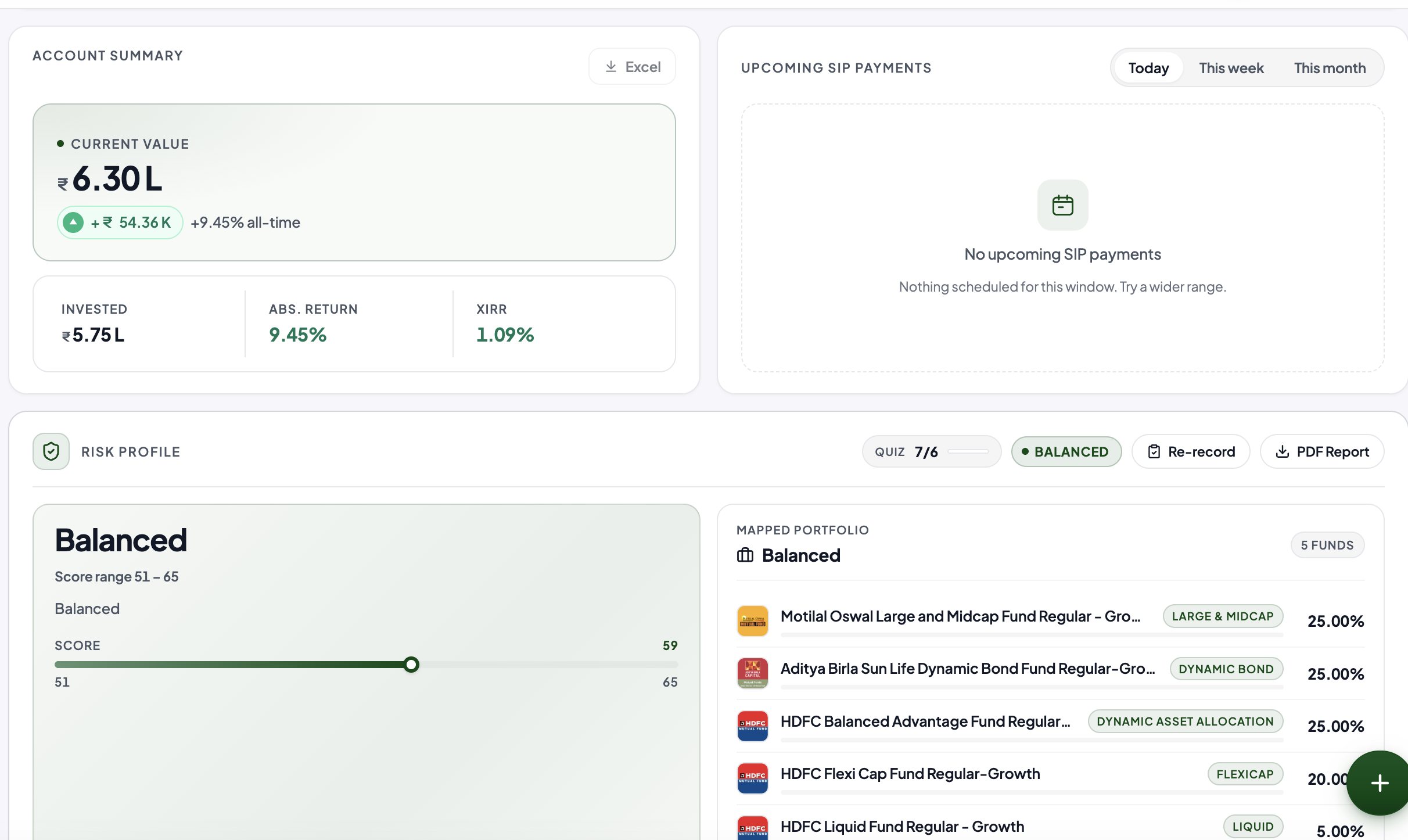Click the score slider handle at 59
This screenshot has width=1408, height=840.
pos(411,665)
